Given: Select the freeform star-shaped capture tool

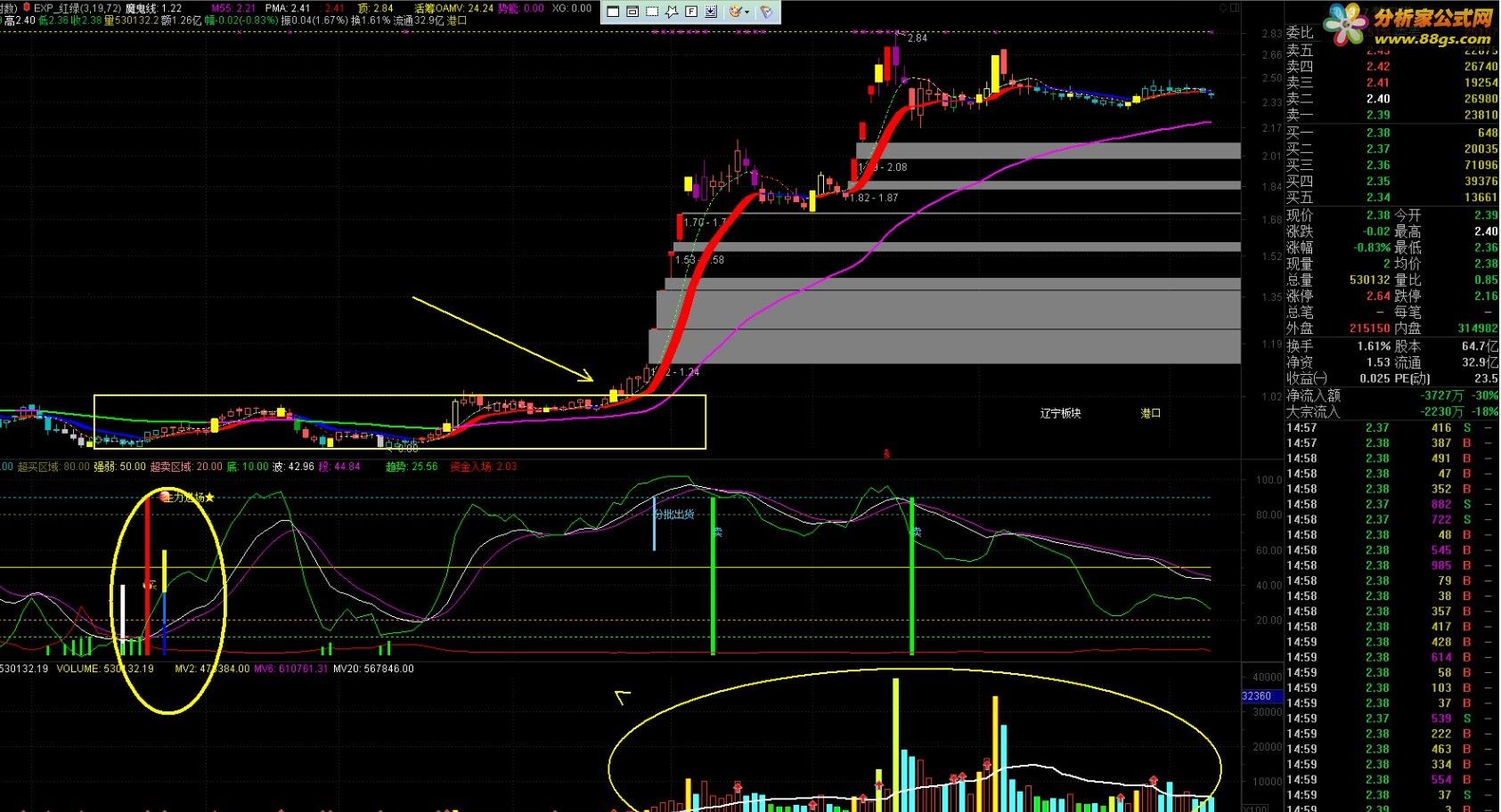Looking at the screenshot, I should coord(672,12).
